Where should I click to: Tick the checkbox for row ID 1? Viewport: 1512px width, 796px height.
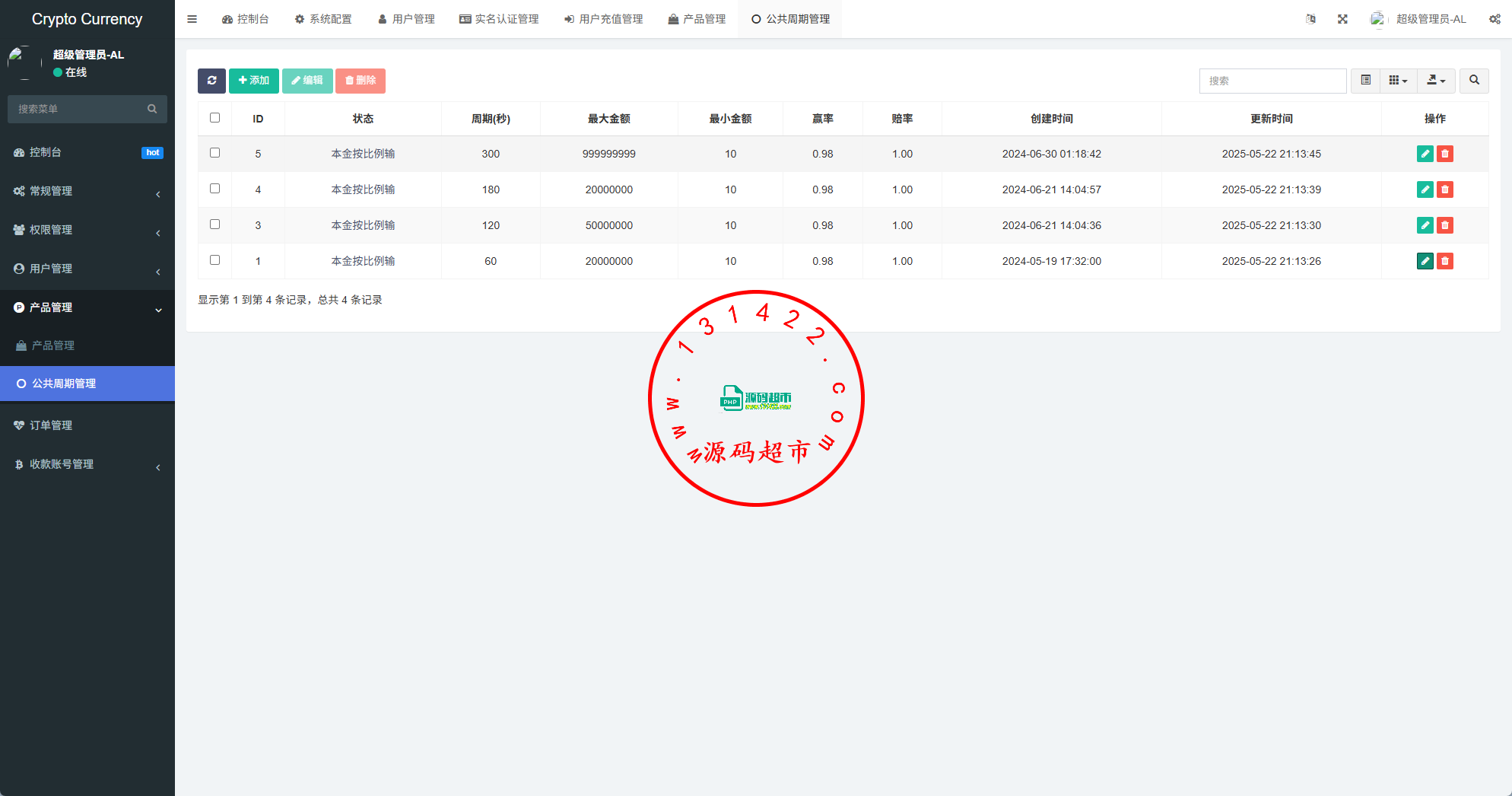coord(214,260)
